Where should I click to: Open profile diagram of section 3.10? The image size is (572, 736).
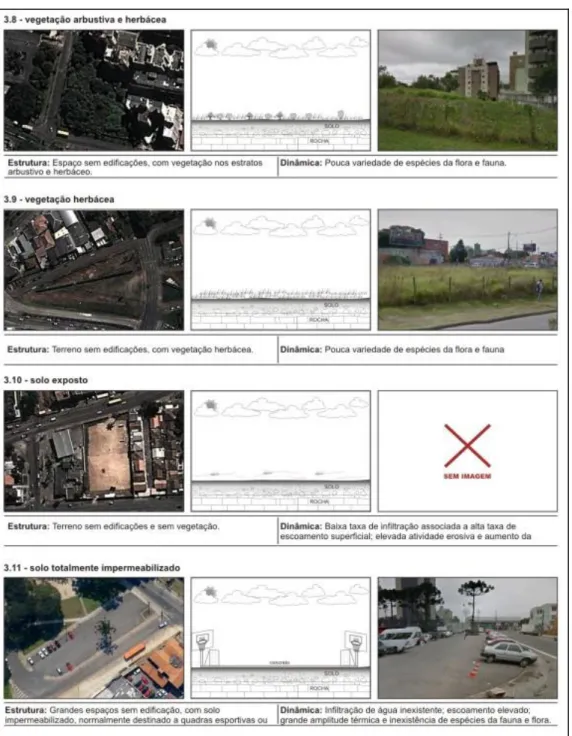point(281,451)
